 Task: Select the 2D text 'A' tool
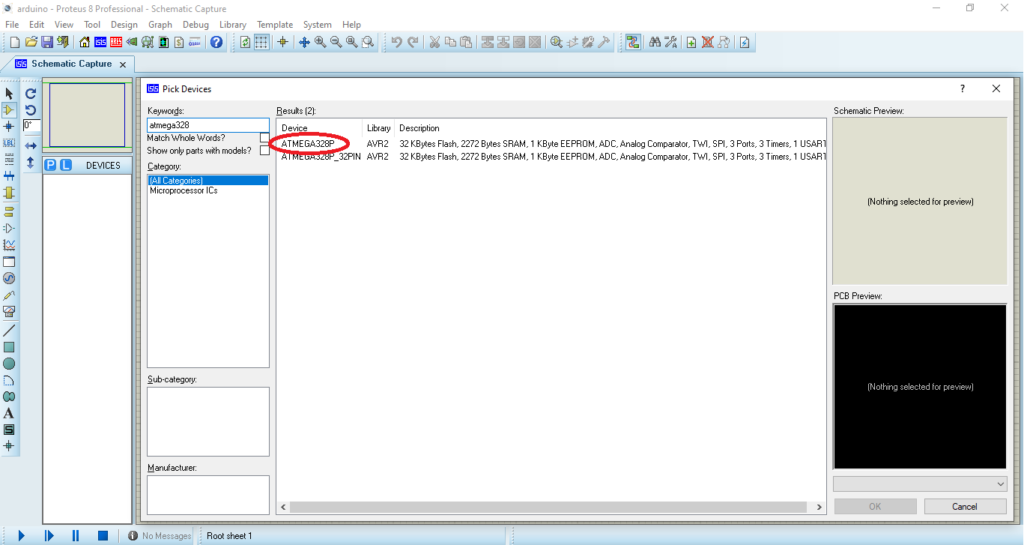(x=9, y=413)
